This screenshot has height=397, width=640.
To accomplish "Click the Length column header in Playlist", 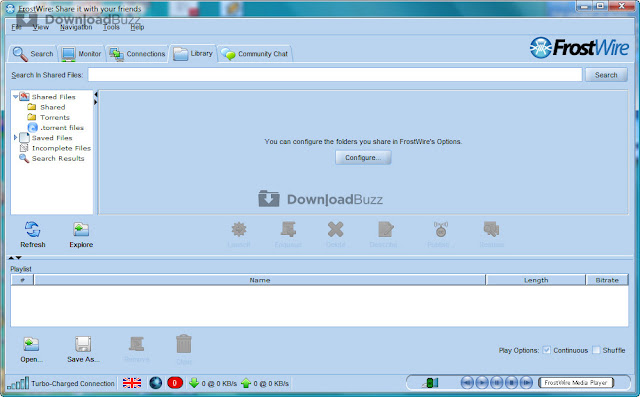I will tap(536, 280).
